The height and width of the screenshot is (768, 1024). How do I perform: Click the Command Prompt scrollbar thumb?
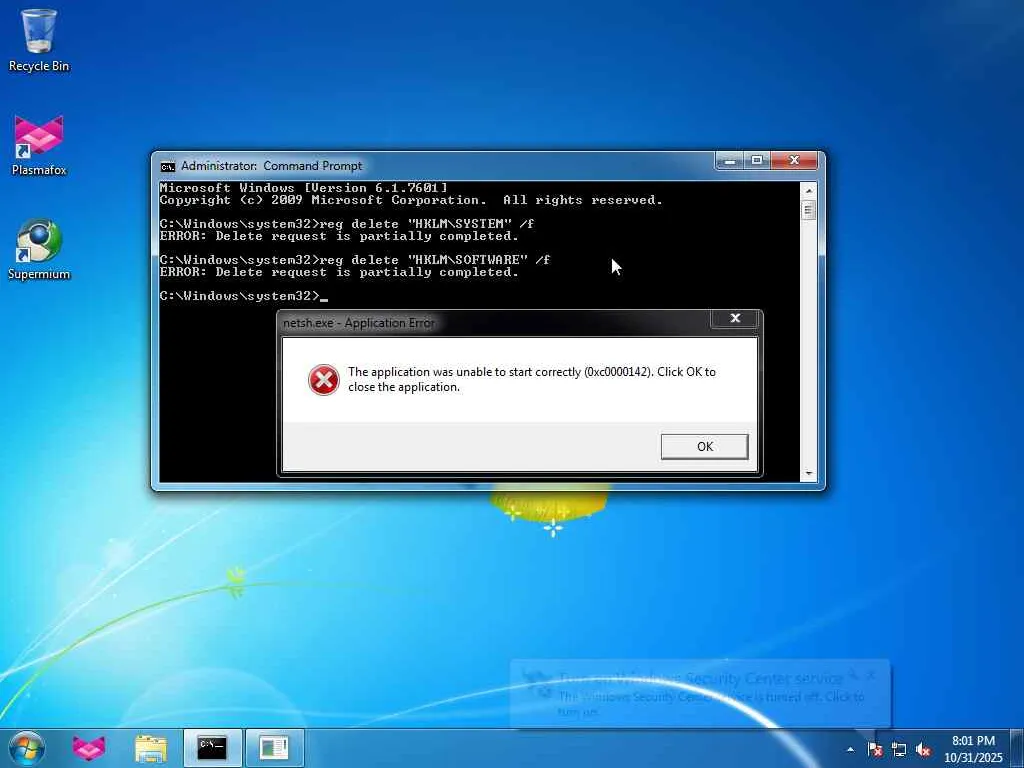point(809,210)
